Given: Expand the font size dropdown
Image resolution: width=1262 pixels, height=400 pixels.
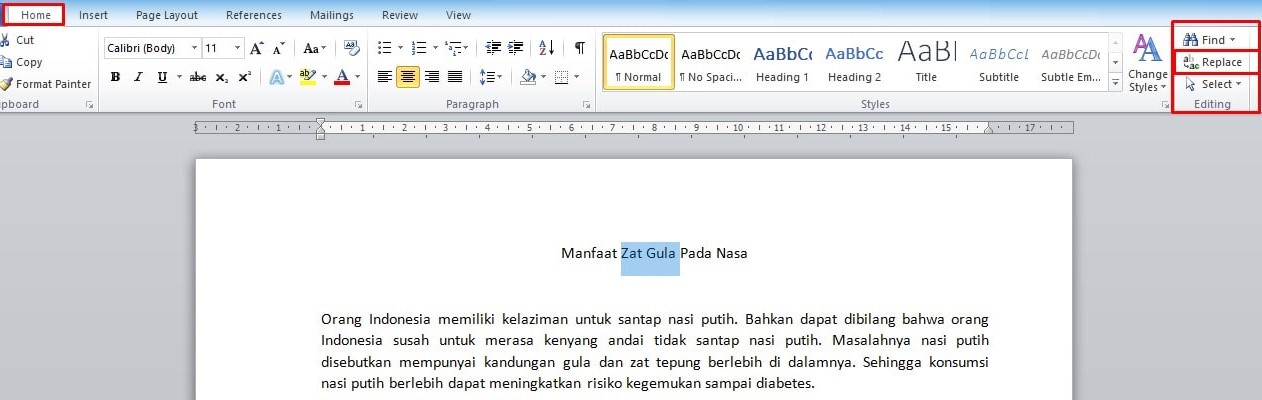Looking at the screenshot, I should click(x=237, y=48).
